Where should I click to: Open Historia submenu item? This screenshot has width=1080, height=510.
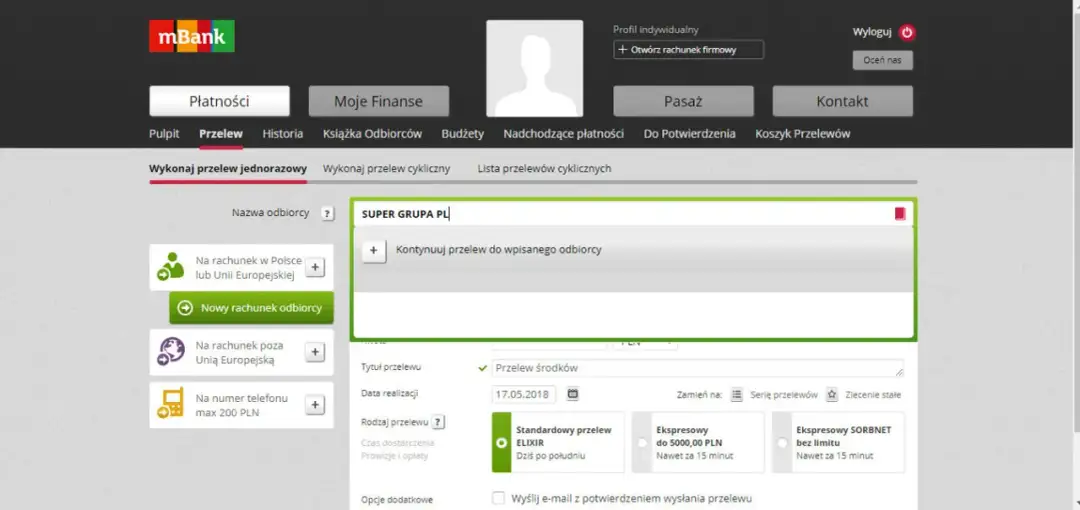click(282, 134)
